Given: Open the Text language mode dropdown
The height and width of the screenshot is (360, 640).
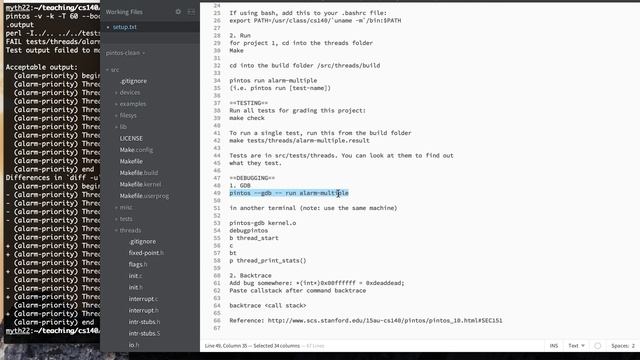Looking at the screenshot, I should (x=576, y=346).
